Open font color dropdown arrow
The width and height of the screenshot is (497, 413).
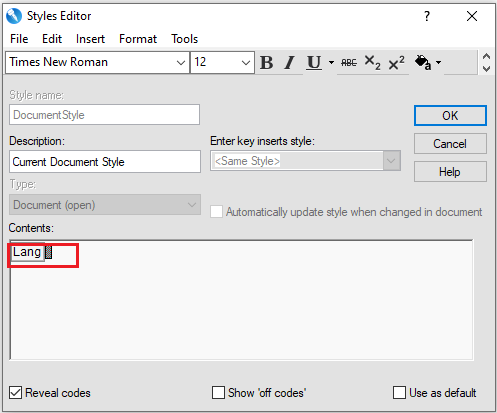tap(439, 62)
